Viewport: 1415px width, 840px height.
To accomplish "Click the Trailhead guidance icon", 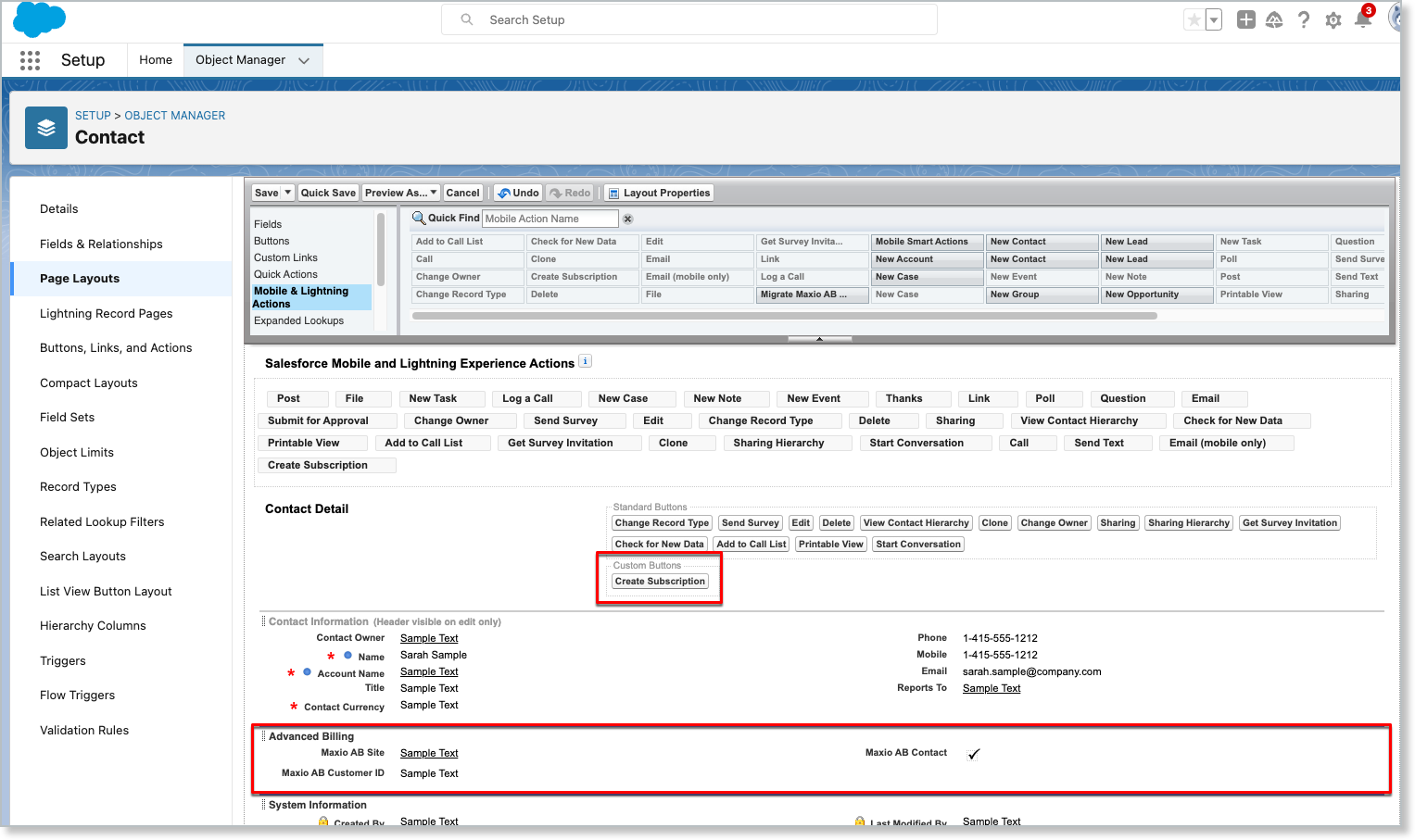I will click(x=1274, y=19).
